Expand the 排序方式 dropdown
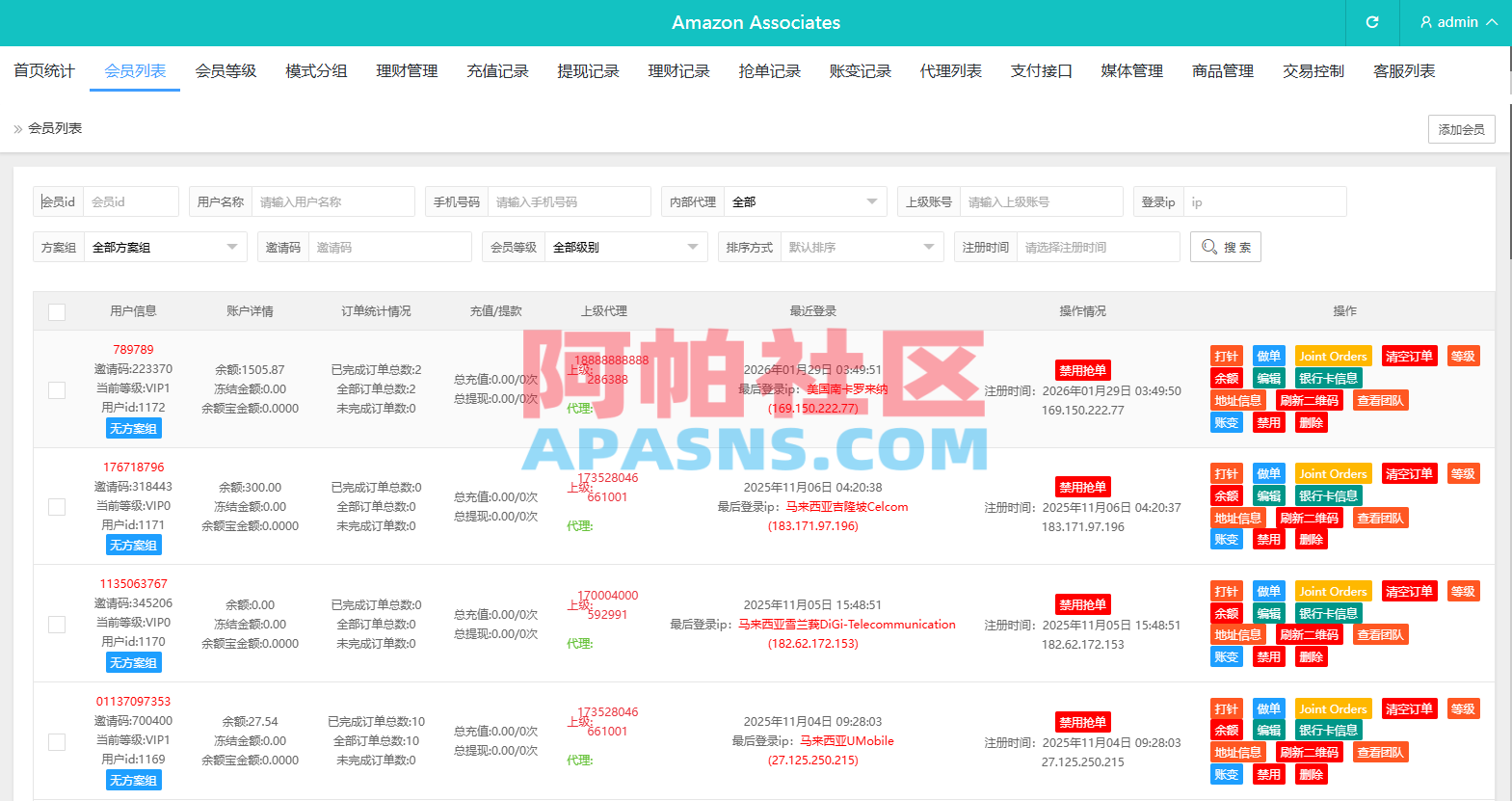The height and width of the screenshot is (801, 1512). point(862,247)
